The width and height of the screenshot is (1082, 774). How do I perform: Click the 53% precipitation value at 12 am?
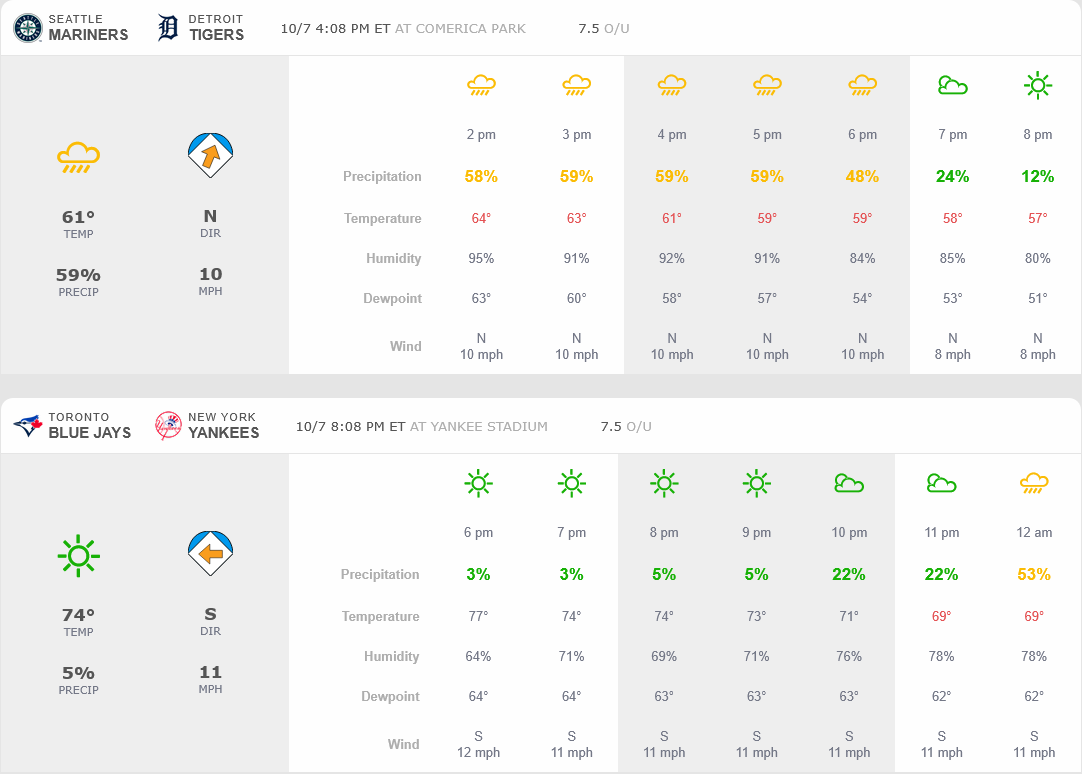(1034, 575)
